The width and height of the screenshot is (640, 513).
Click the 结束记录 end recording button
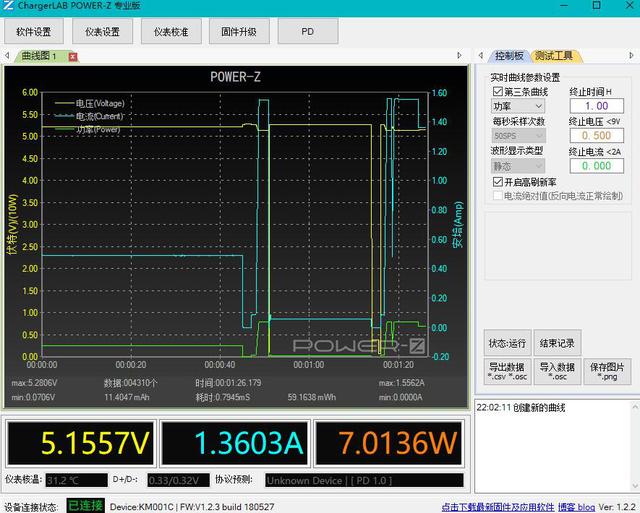tap(557, 343)
